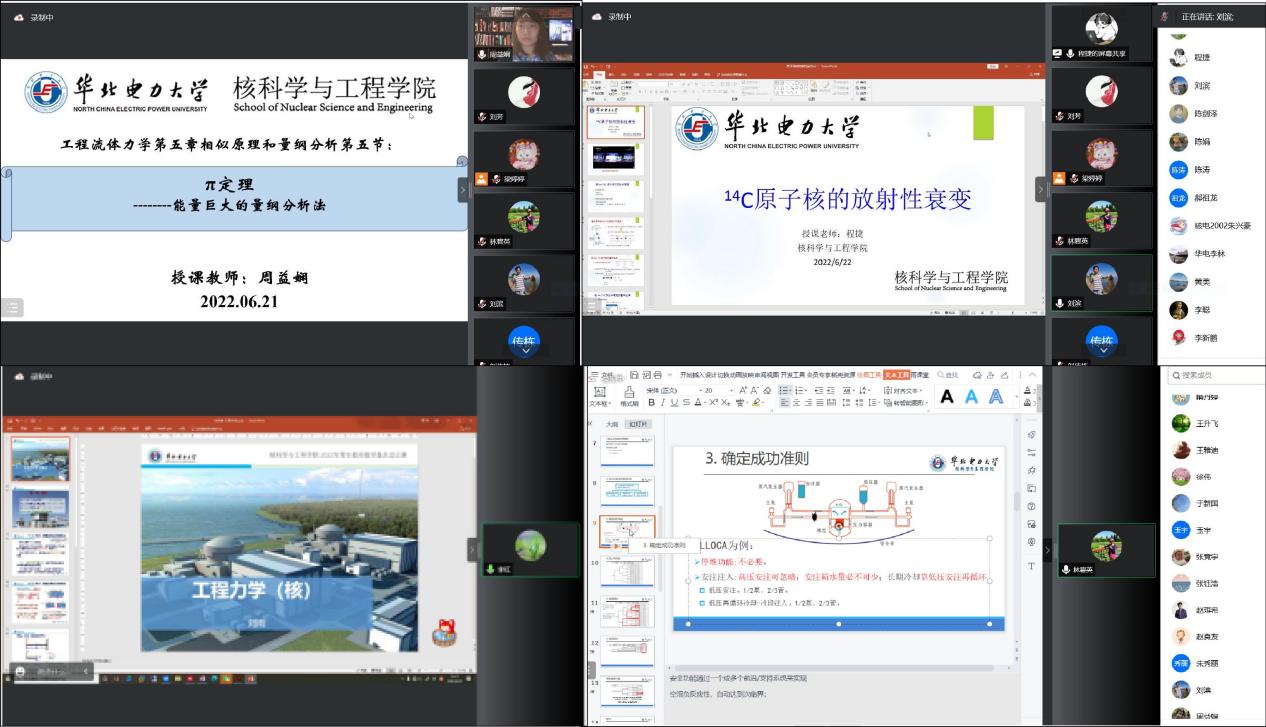Click the emoji reaction icon below 工程力学 slides
The width and height of the screenshot is (1266, 727).
point(441,632)
